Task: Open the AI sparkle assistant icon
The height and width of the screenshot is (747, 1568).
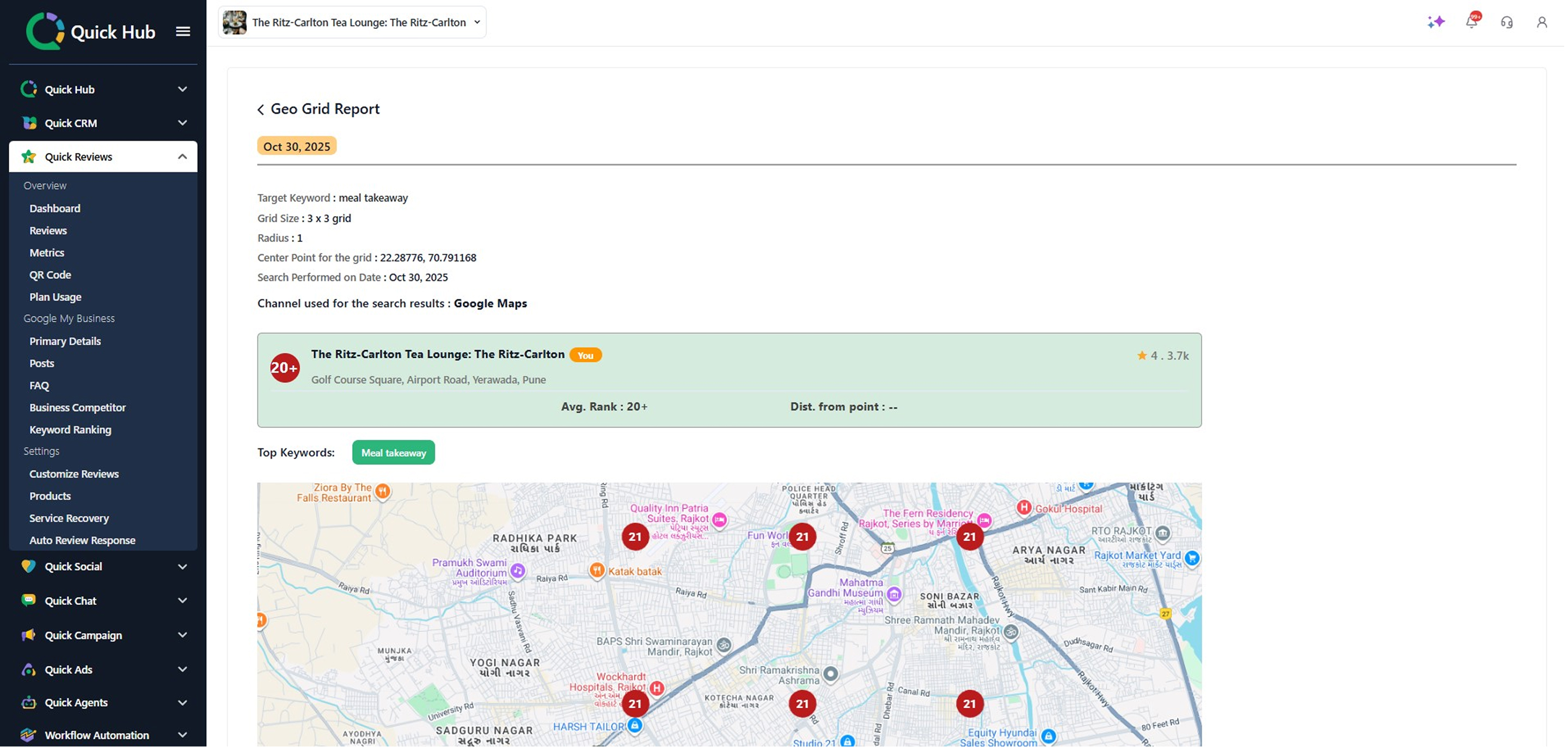Action: pyautogui.click(x=1435, y=22)
